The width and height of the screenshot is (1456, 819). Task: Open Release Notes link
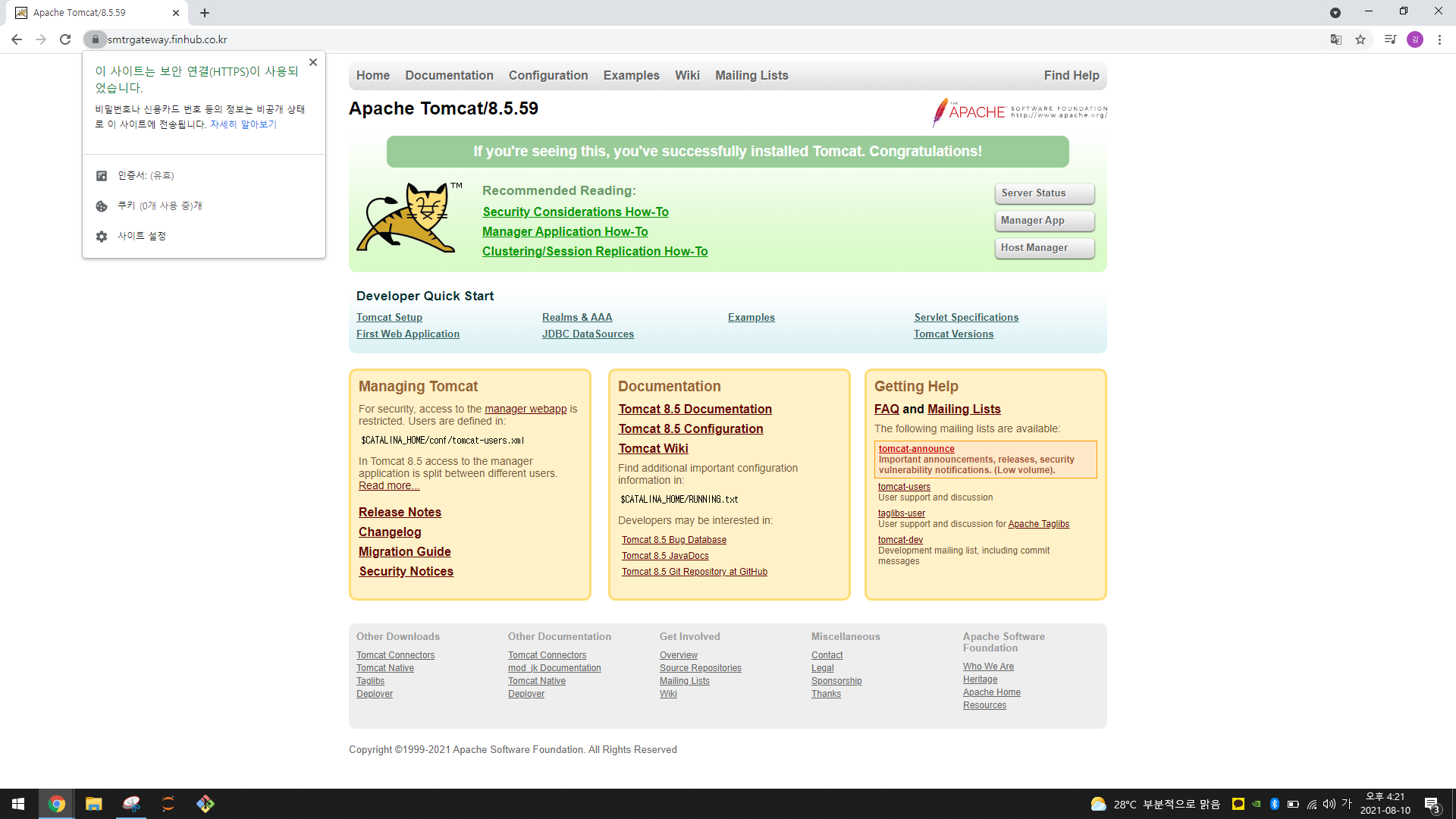coord(400,513)
